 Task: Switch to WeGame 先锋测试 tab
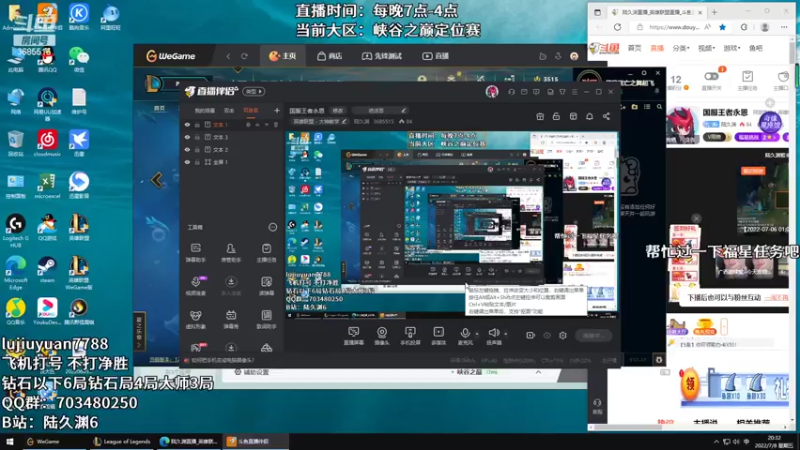click(x=382, y=56)
